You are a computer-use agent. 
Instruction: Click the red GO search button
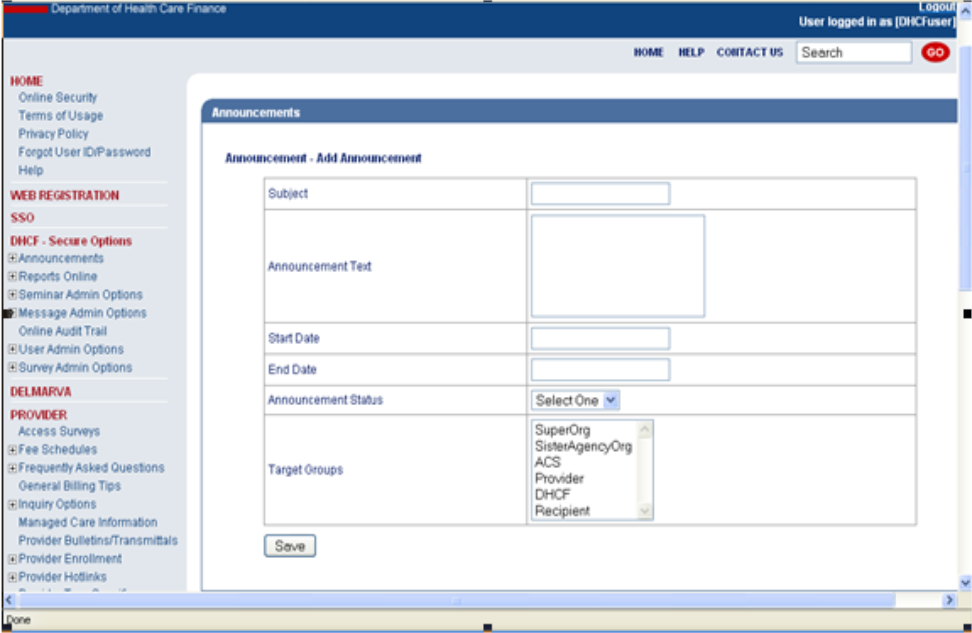(x=935, y=53)
